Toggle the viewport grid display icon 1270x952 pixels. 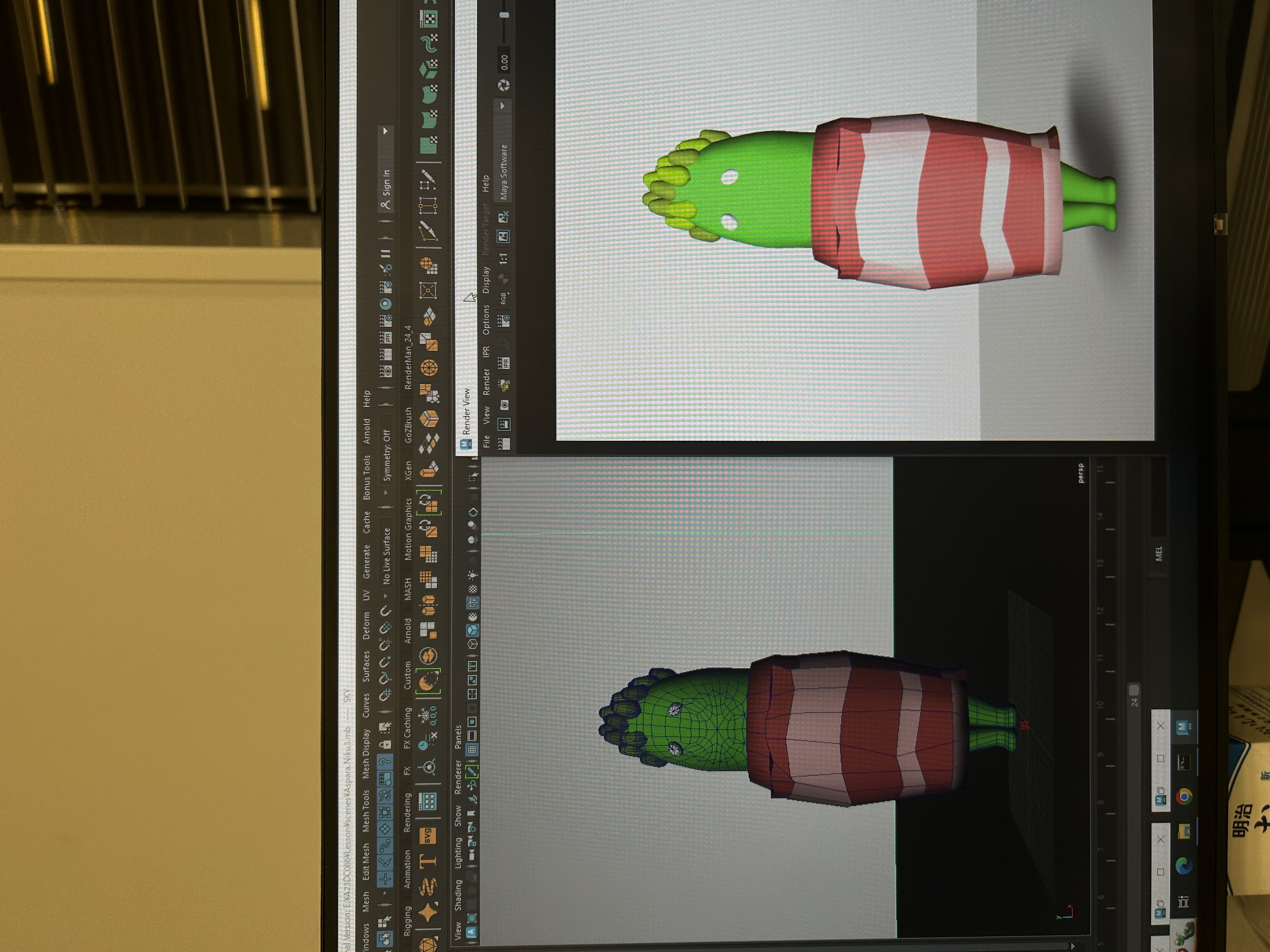click(x=472, y=750)
